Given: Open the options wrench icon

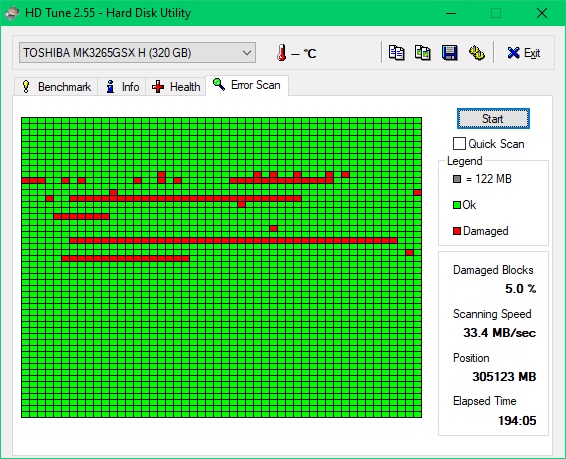Looking at the screenshot, I should point(476,53).
